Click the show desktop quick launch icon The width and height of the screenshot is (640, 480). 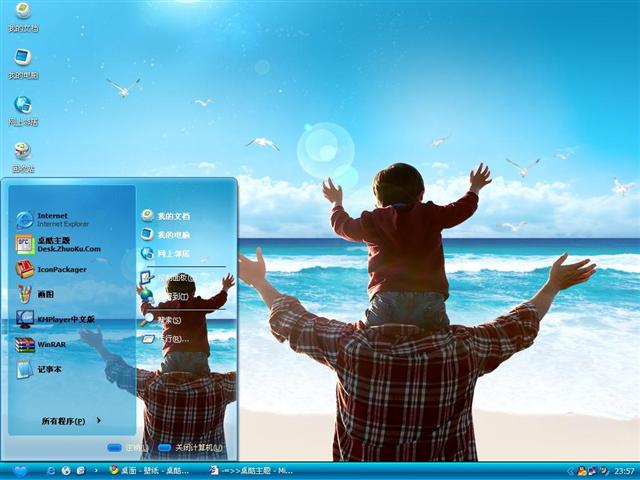(81, 471)
